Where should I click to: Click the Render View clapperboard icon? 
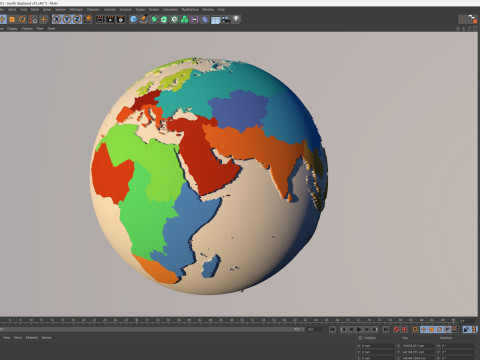100,19
